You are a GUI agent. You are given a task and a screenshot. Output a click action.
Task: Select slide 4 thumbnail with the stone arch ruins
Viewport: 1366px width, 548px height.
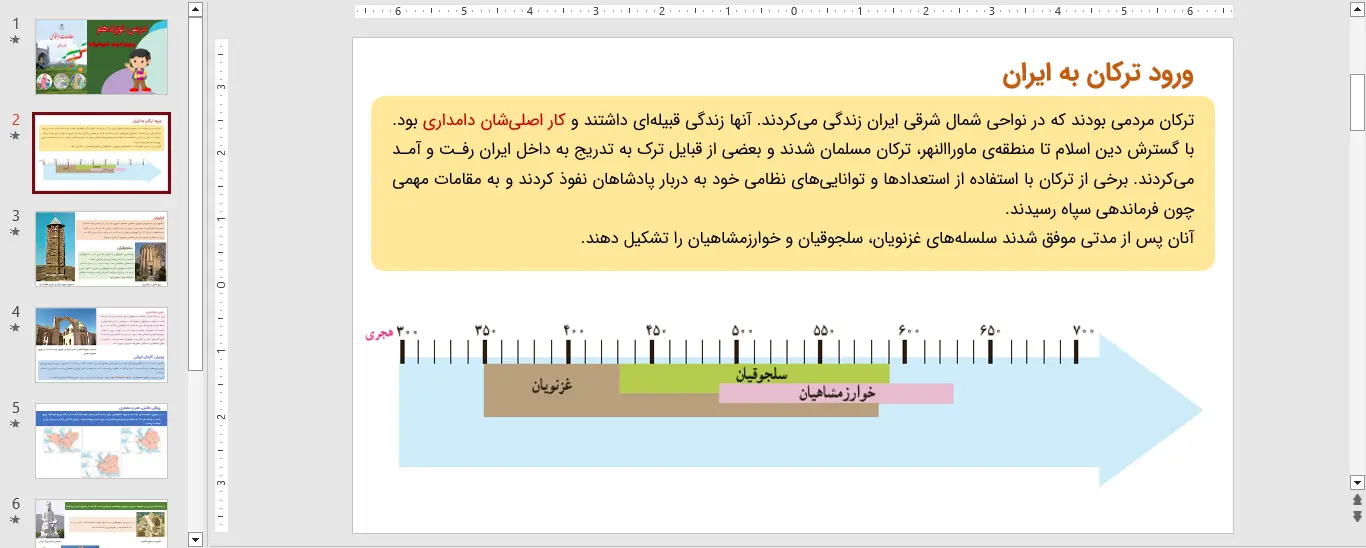101,344
